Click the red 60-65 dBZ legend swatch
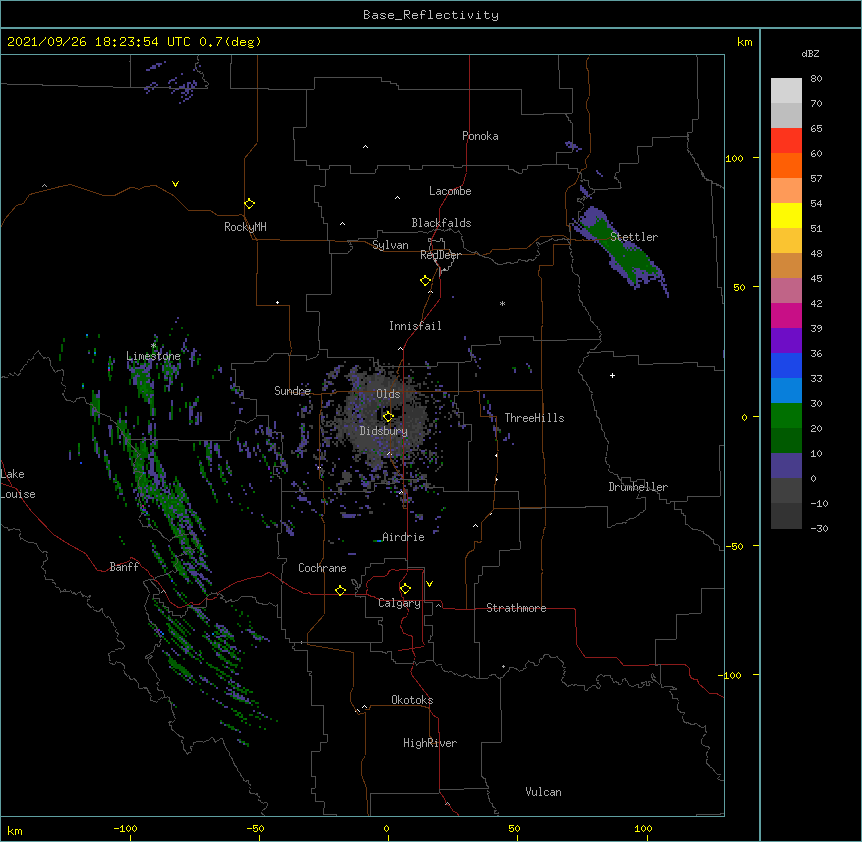This screenshot has width=862, height=842. pyautogui.click(x=786, y=141)
